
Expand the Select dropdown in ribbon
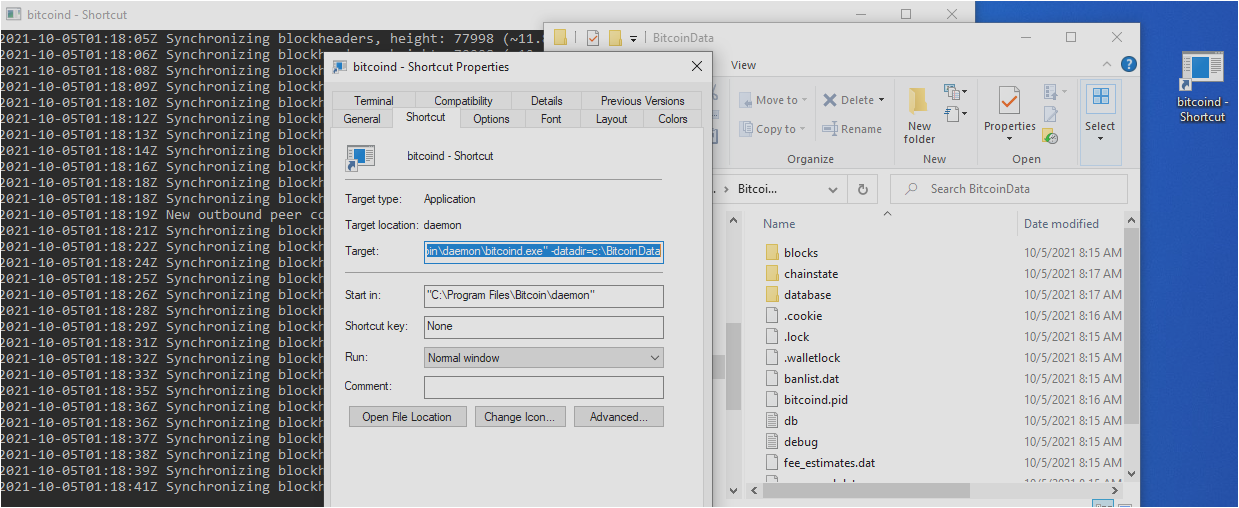[x=1100, y=139]
